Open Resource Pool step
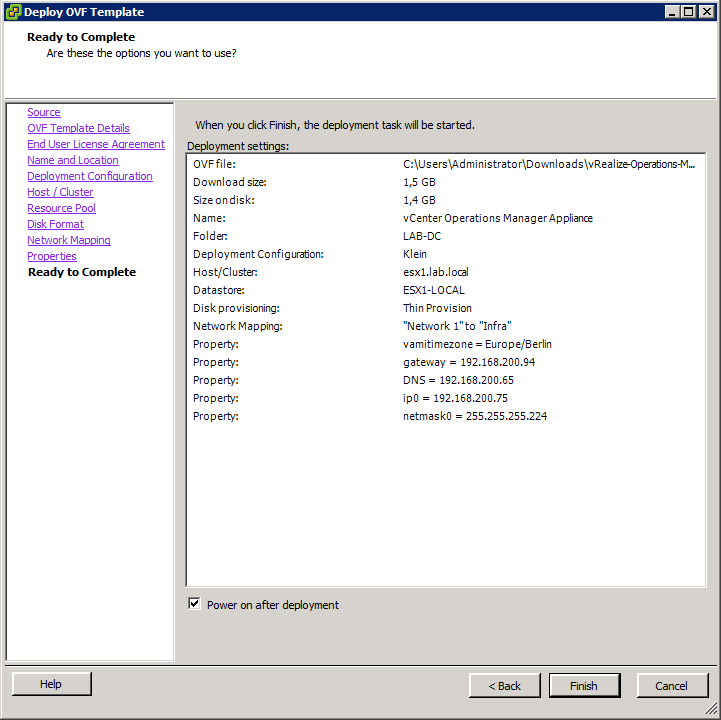Image resolution: width=721 pixels, height=720 pixels. click(61, 208)
